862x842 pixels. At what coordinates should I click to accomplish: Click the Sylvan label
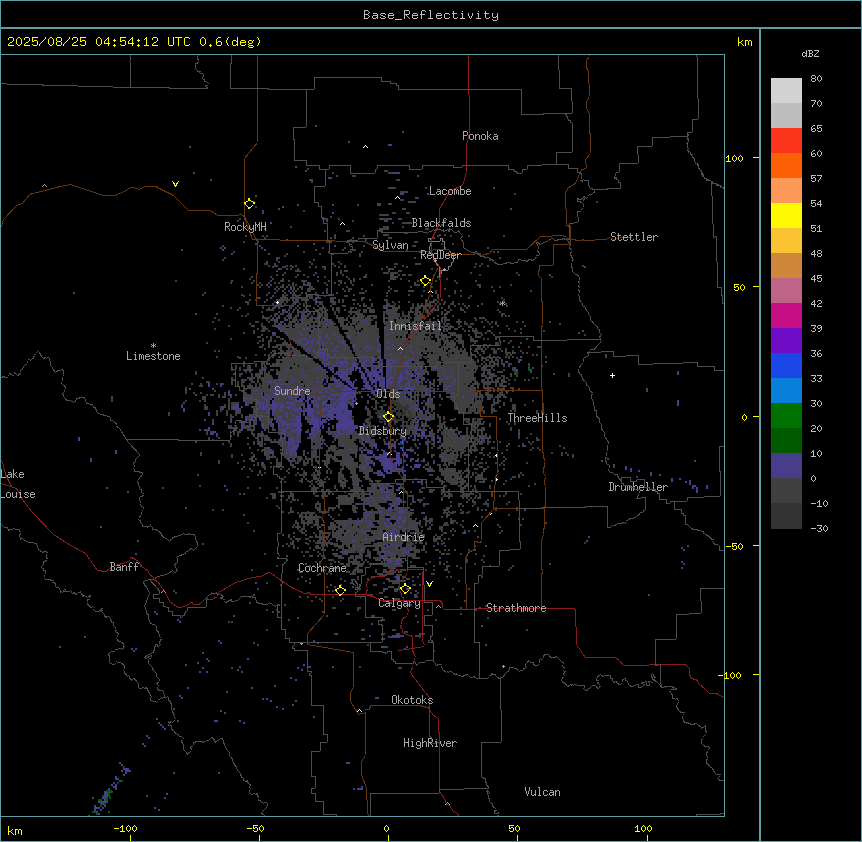pos(390,245)
